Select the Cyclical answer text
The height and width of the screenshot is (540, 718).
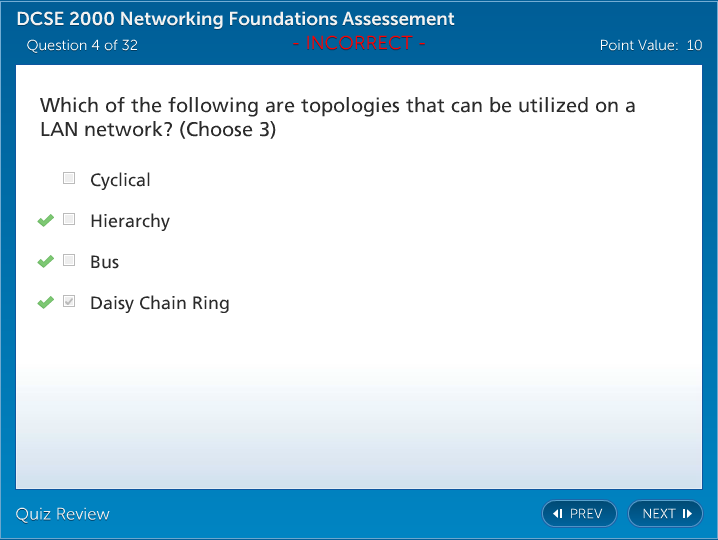pos(120,180)
